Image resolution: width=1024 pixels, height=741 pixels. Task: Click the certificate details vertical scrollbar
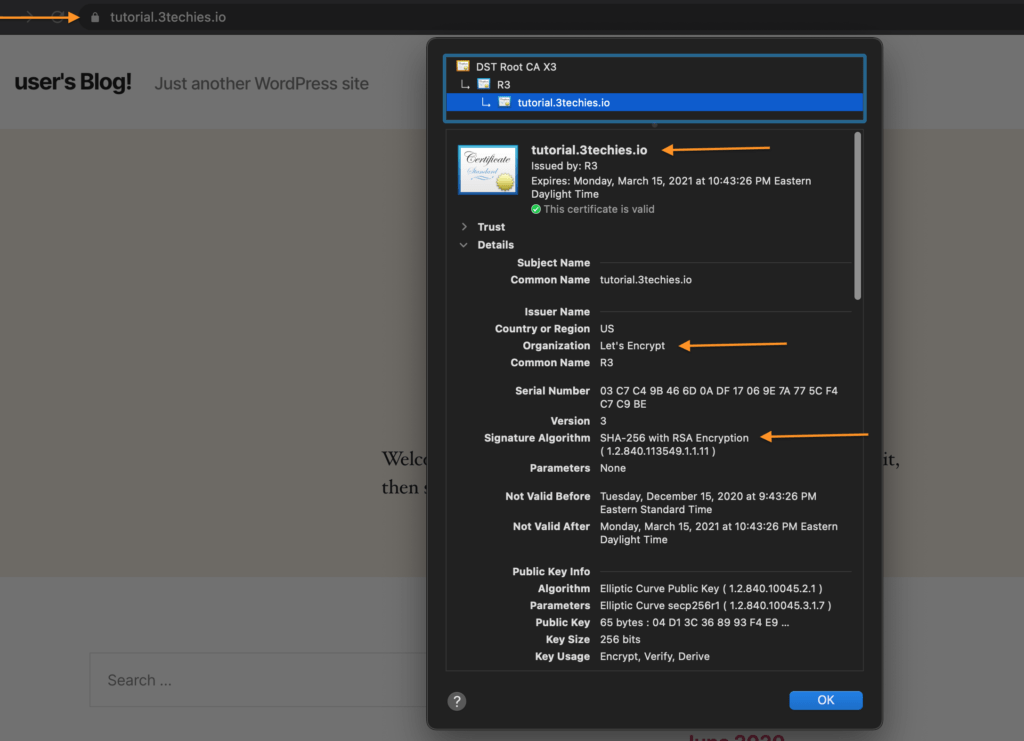856,215
